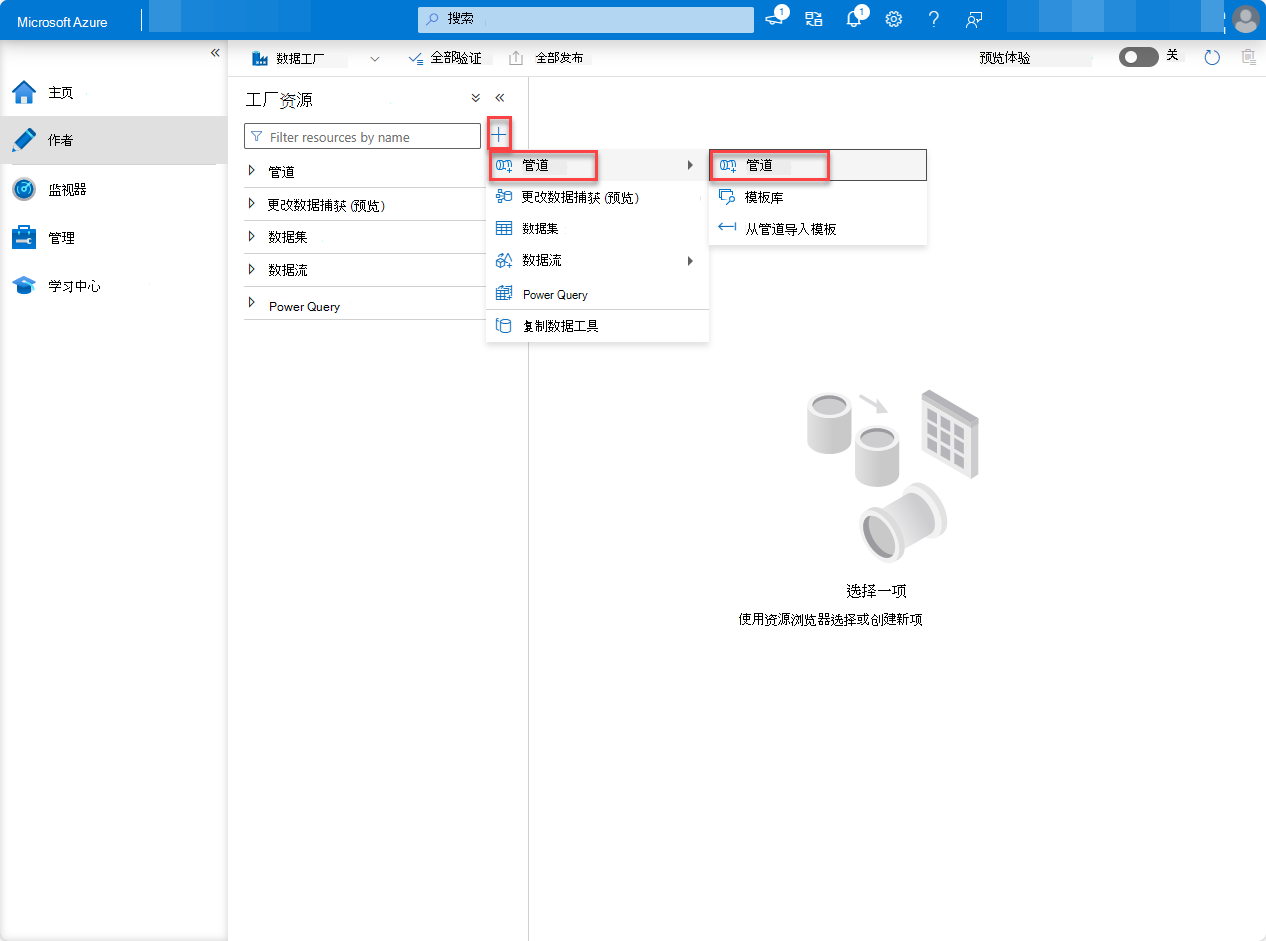Collapse the left navigation sidebar
Image resolution: width=1266 pixels, height=941 pixels.
tap(215, 53)
